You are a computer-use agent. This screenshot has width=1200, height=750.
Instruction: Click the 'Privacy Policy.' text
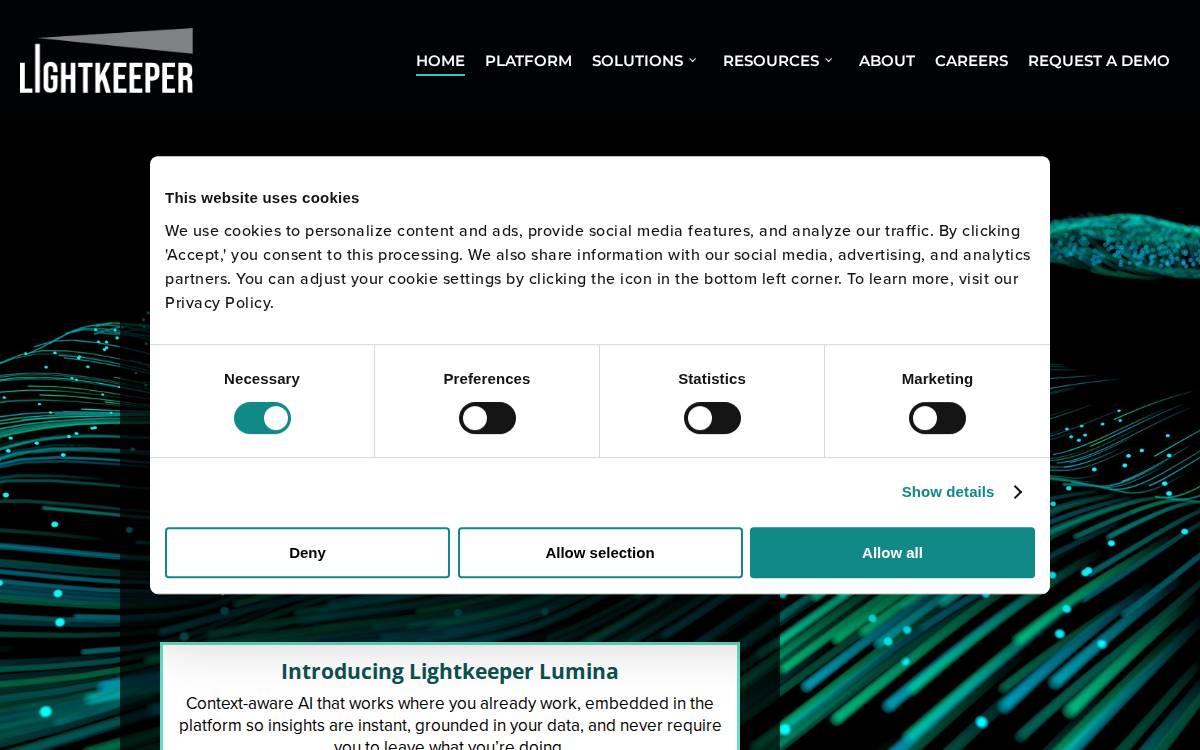pos(219,303)
